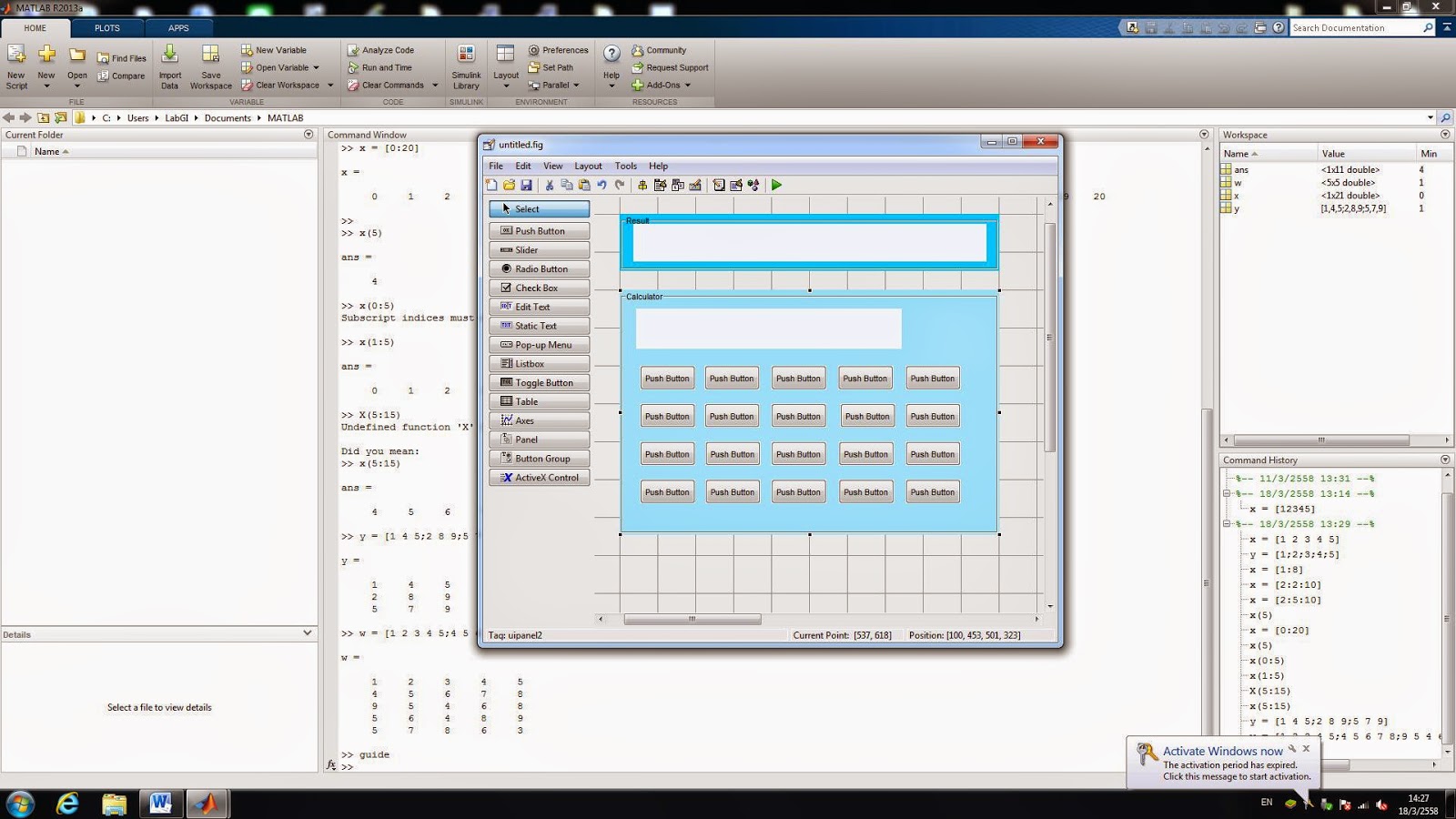Switch to the APPS tab
Image resolution: width=1456 pixels, height=819 pixels.
178,28
